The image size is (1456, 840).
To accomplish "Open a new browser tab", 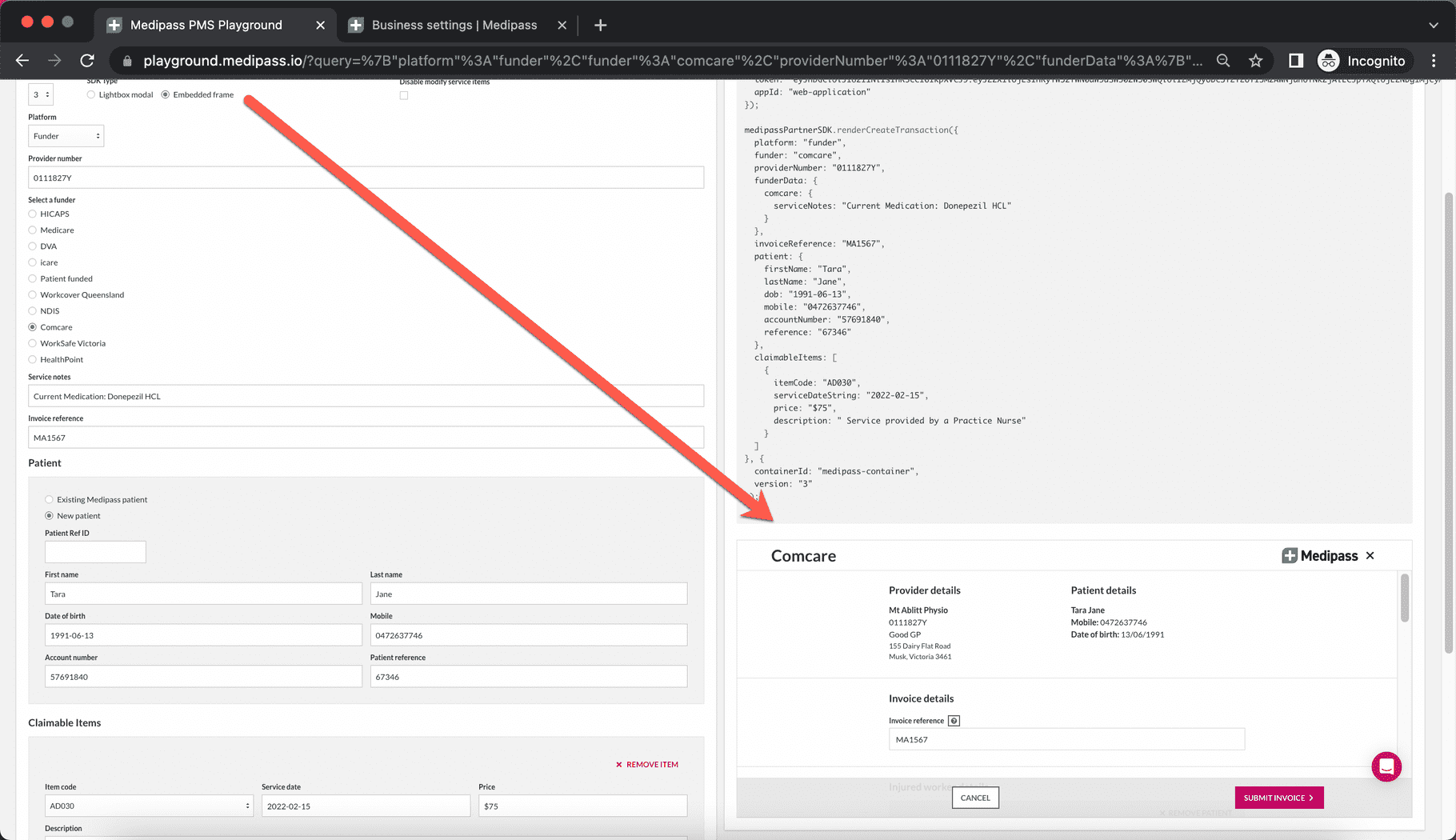I will [600, 25].
